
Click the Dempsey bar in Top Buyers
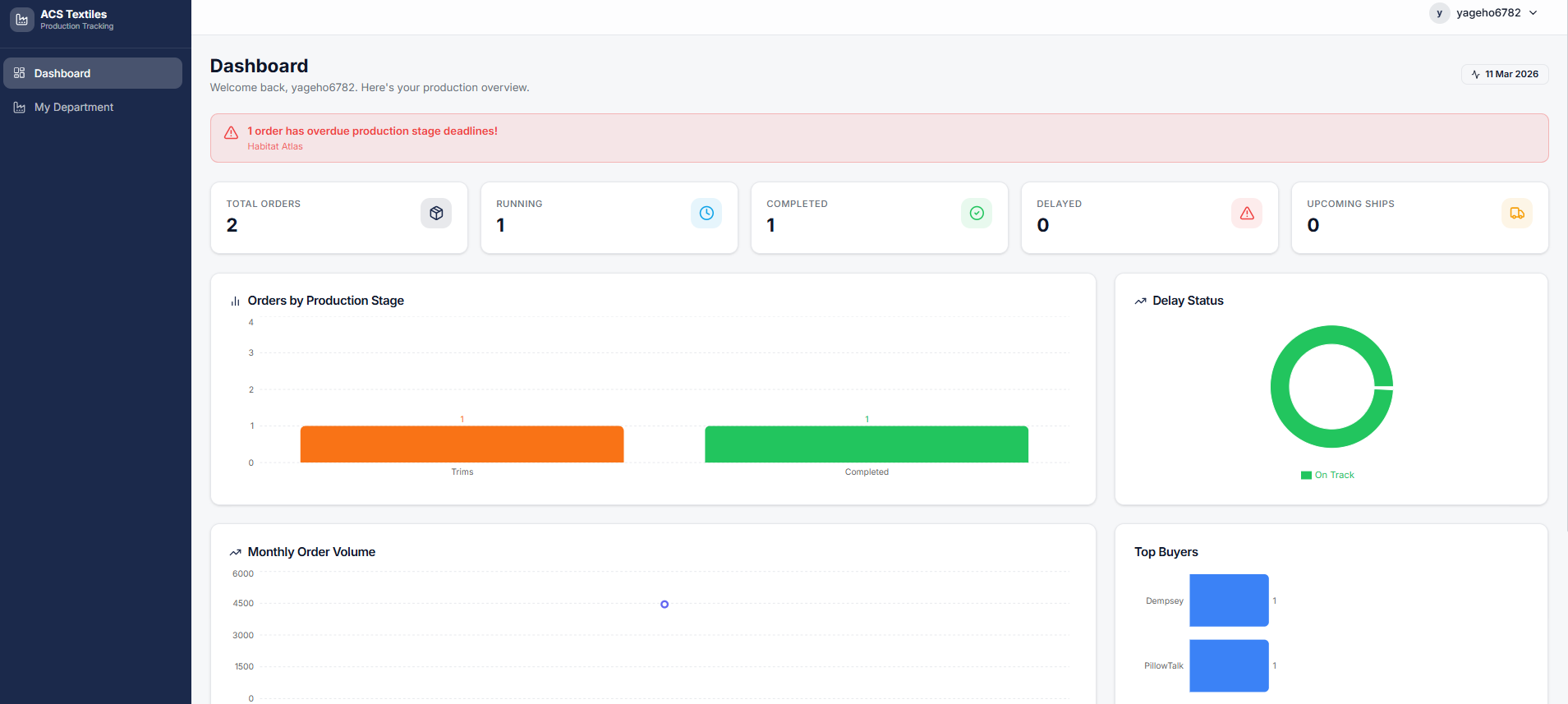pyautogui.click(x=1229, y=600)
